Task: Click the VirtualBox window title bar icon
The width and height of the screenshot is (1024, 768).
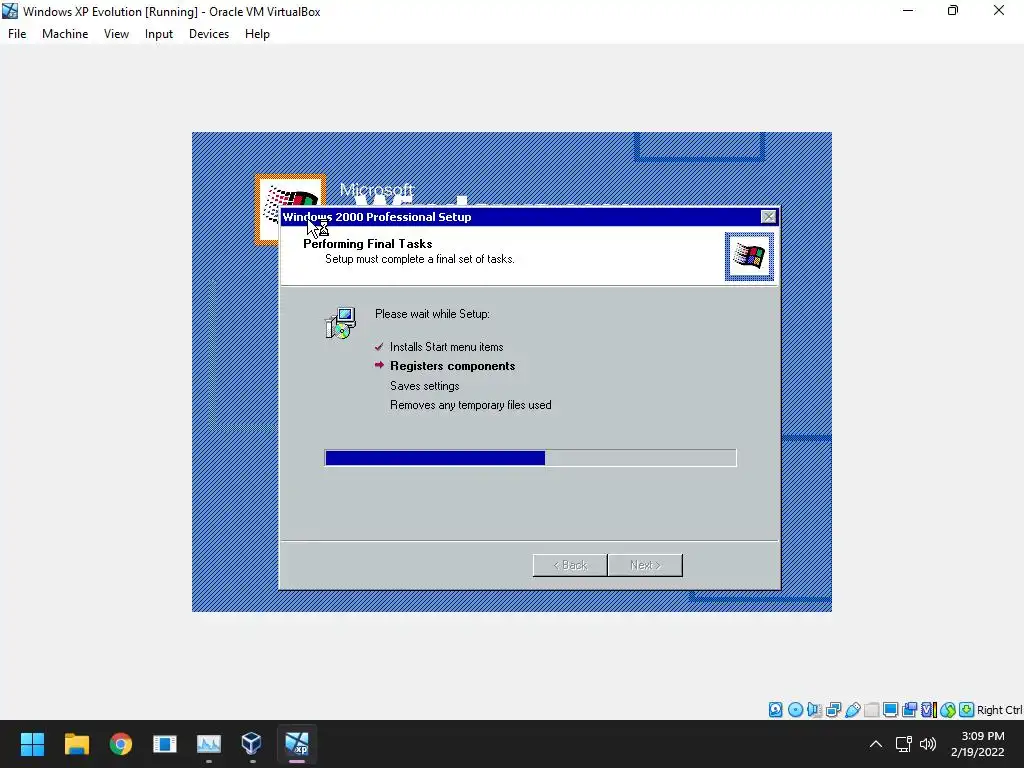Action: [10, 11]
